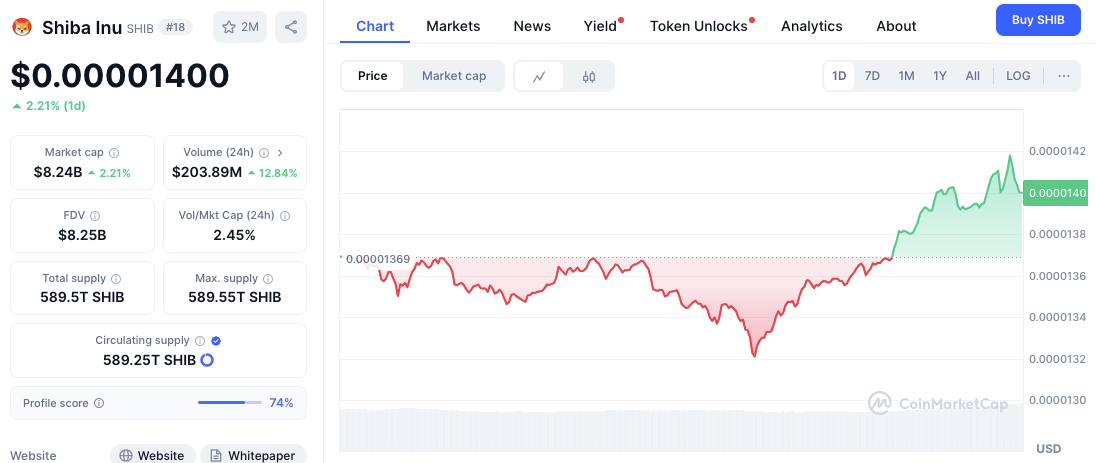Switch to Token Unlocks tab

699,26
